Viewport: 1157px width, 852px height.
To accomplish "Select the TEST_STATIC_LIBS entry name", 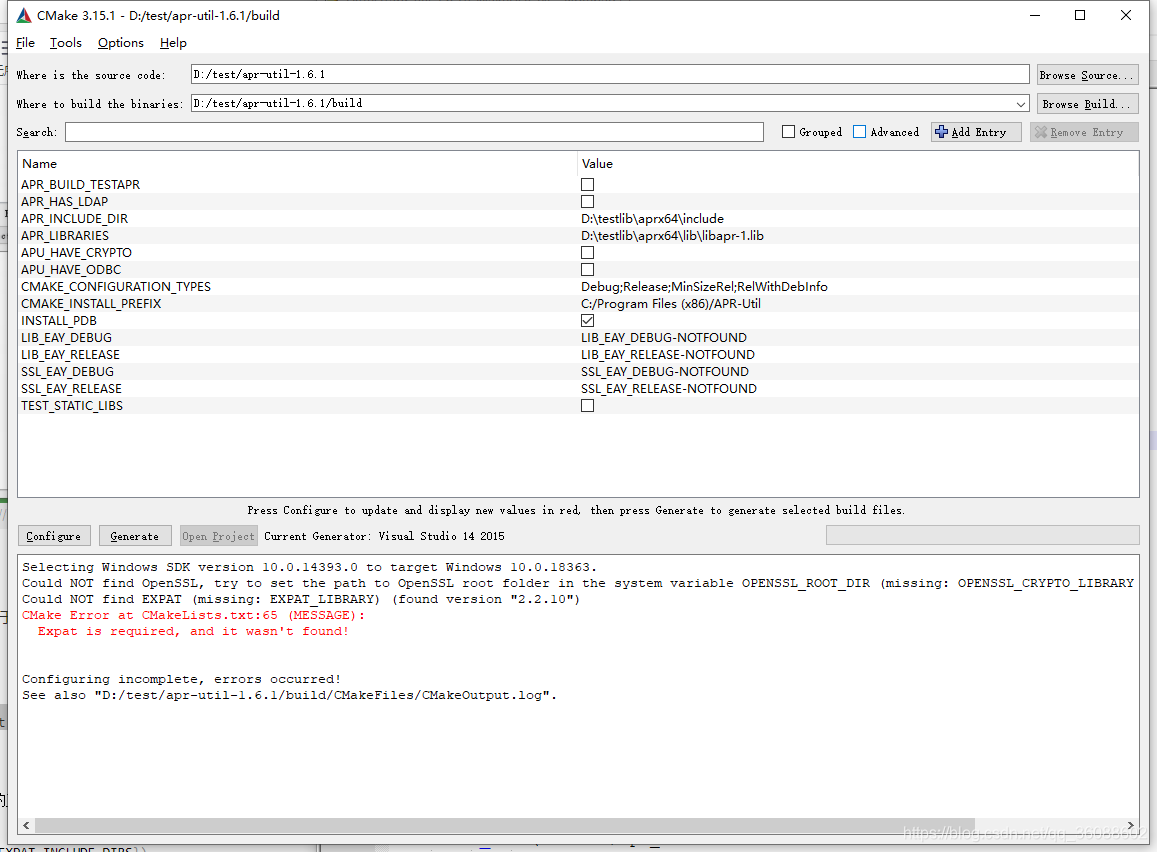I will click(72, 406).
